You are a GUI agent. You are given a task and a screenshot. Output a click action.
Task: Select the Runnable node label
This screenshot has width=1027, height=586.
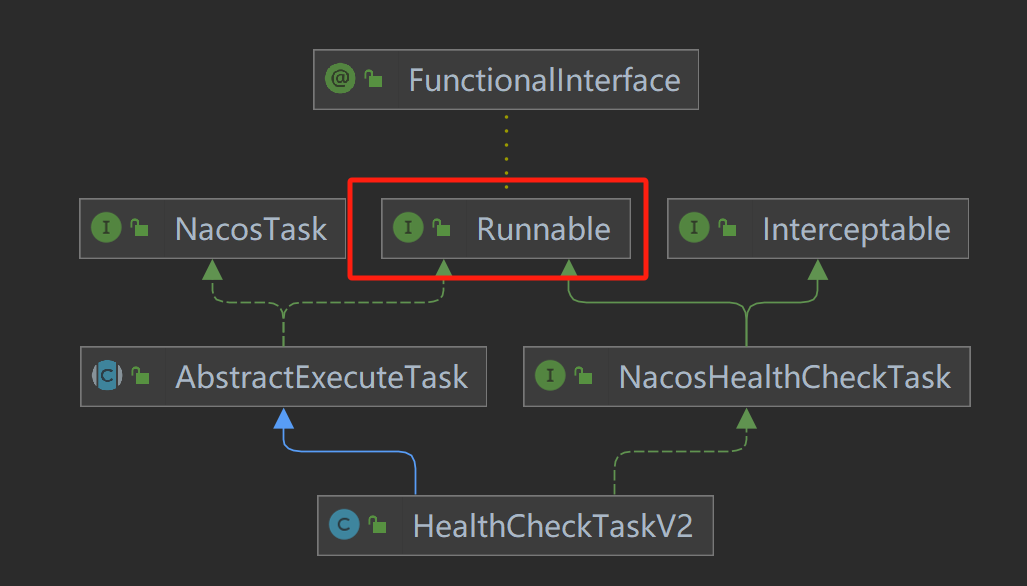543,229
